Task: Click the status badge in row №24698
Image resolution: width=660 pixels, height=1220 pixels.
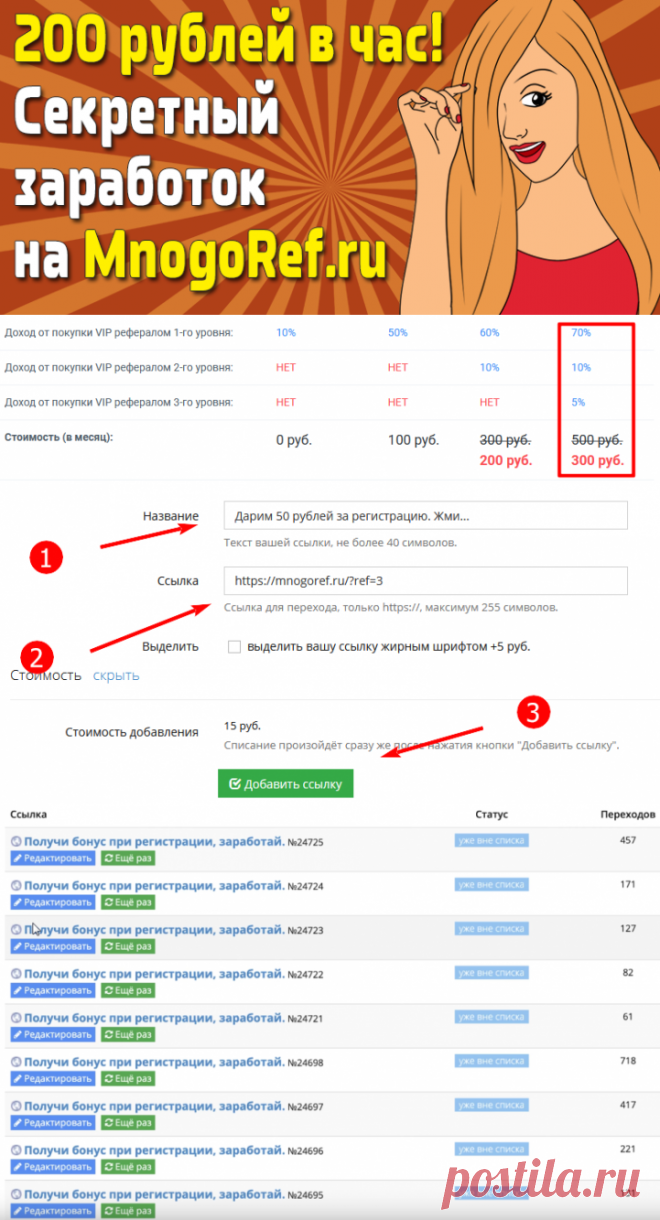Action: click(492, 1061)
